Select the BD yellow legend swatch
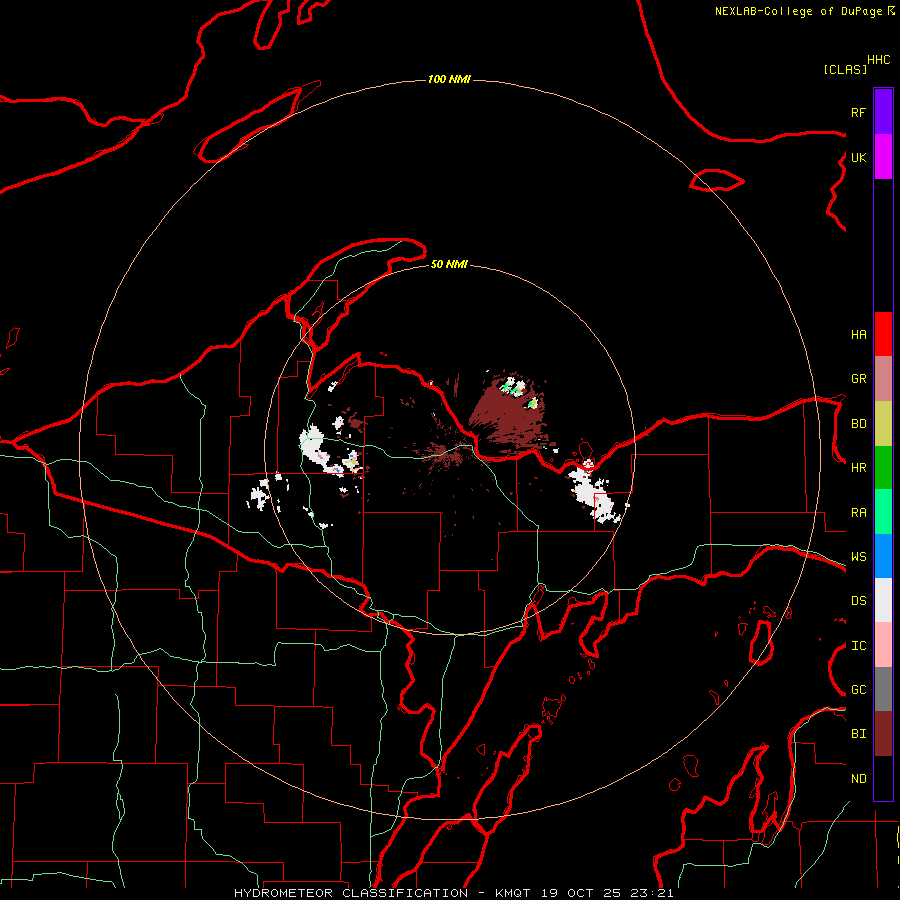 [x=883, y=424]
